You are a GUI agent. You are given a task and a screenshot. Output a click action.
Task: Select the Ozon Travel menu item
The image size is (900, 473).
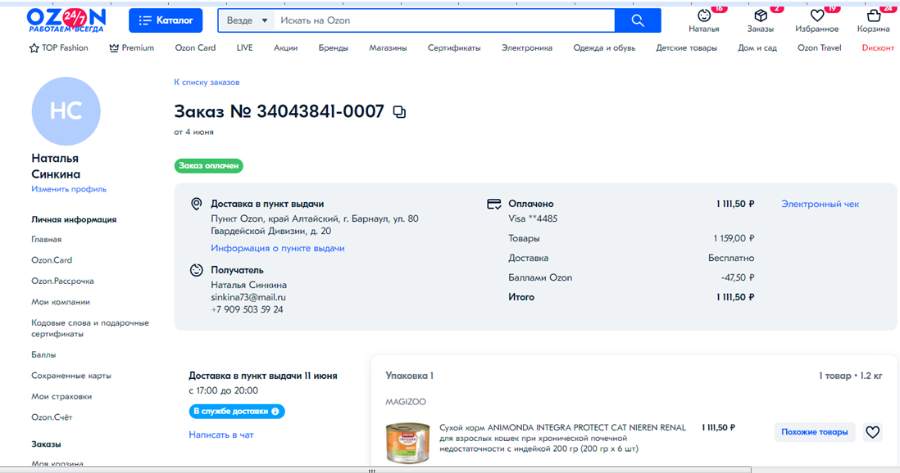[818, 48]
